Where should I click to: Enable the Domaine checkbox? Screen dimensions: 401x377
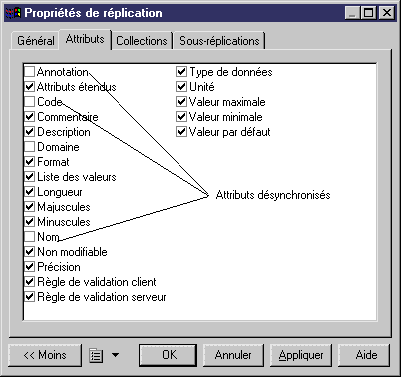click(x=30, y=147)
